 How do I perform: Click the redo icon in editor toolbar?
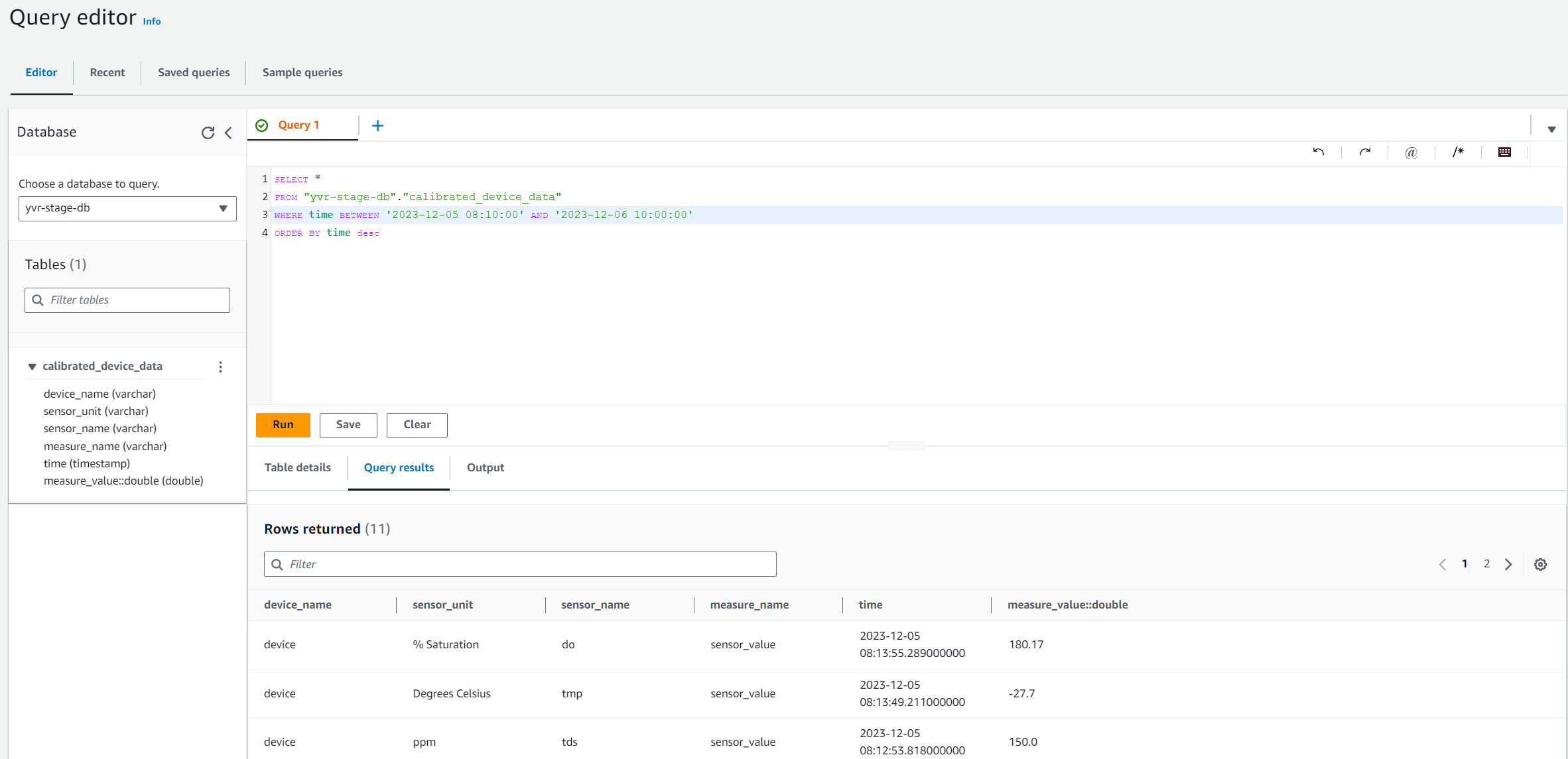tap(1365, 152)
